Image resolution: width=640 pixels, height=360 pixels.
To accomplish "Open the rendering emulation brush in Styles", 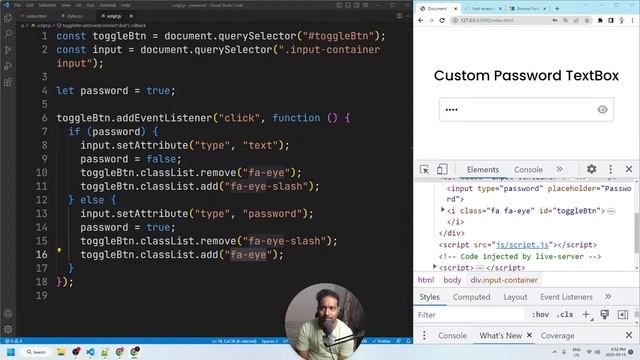I will (x=604, y=314).
